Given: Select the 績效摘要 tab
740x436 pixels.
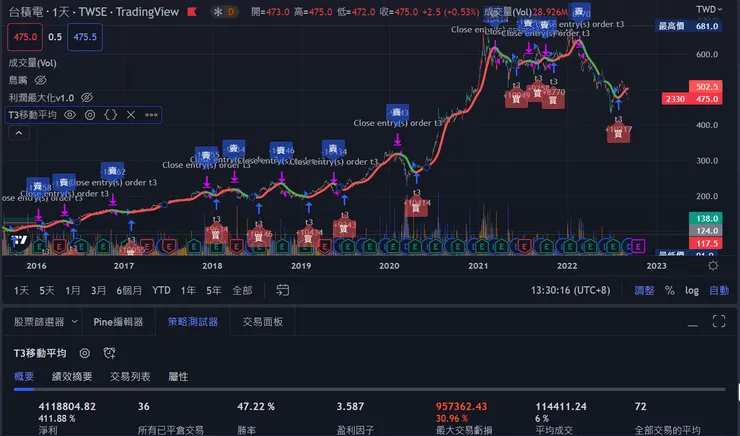Looking at the screenshot, I should click(72, 377).
